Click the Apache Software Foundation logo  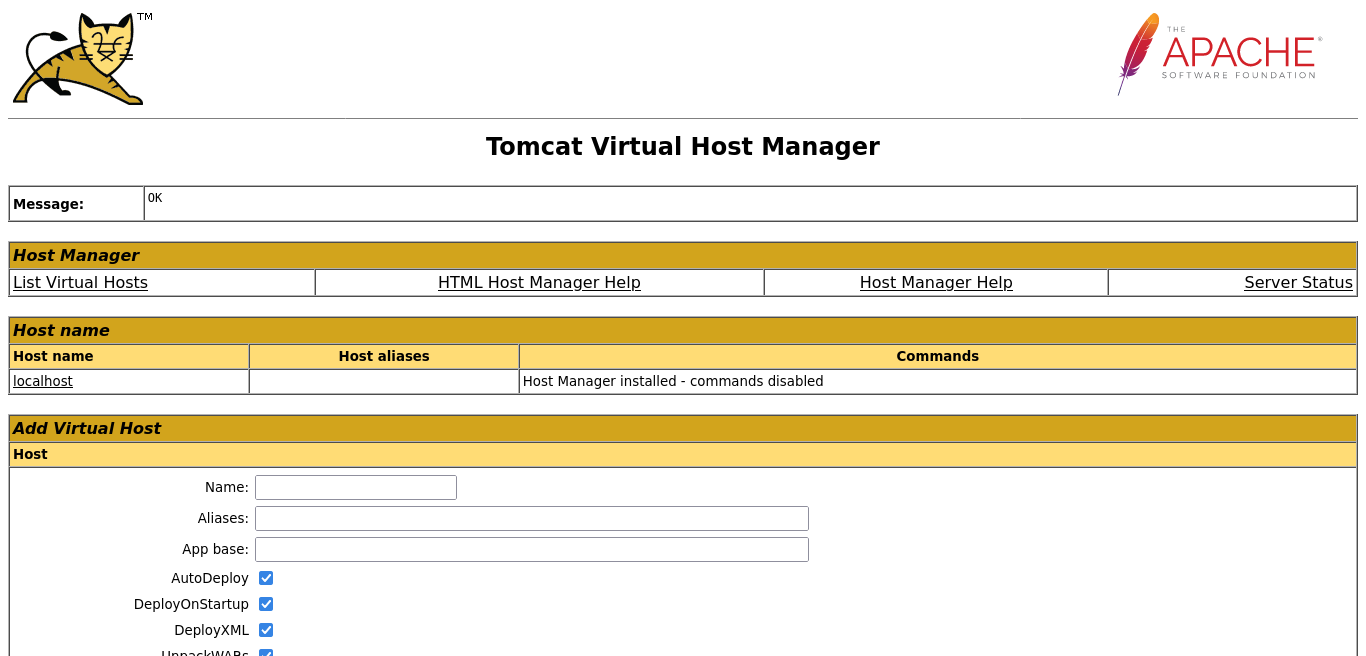pos(1220,54)
